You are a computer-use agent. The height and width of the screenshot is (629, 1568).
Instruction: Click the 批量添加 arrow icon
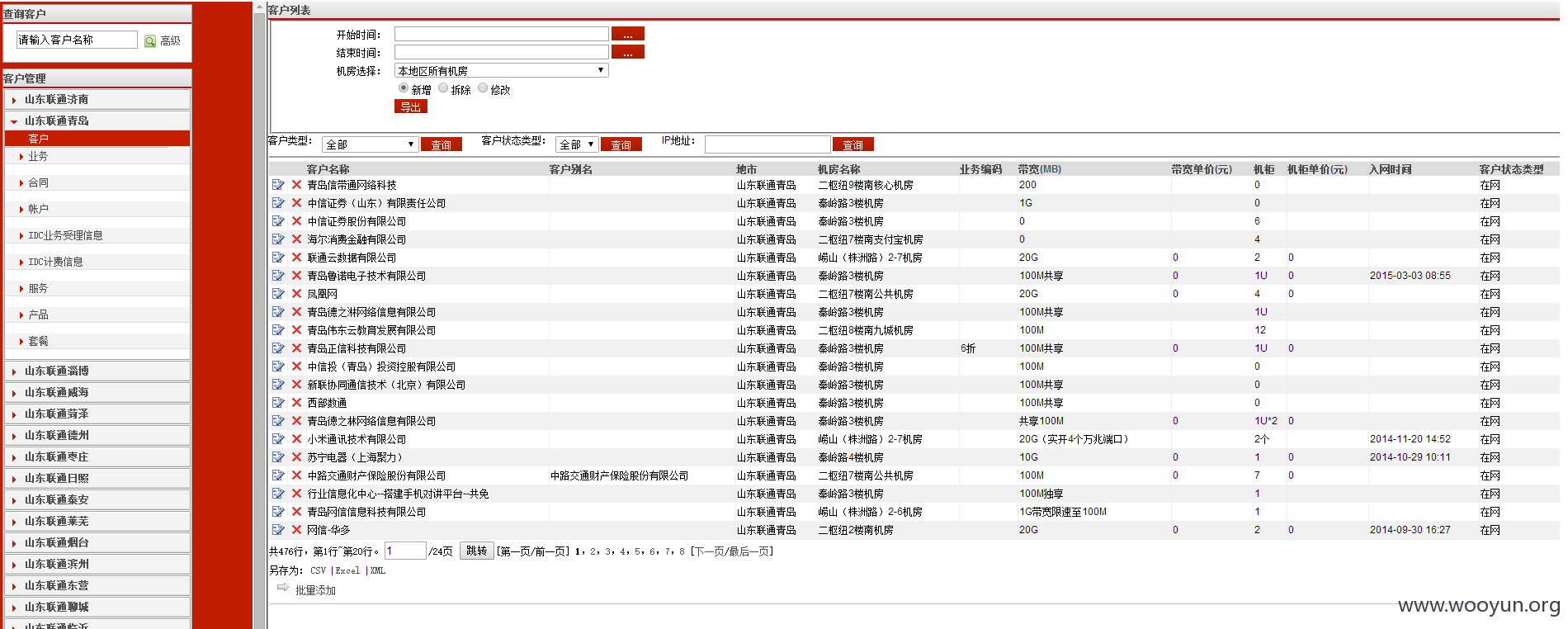click(x=283, y=587)
